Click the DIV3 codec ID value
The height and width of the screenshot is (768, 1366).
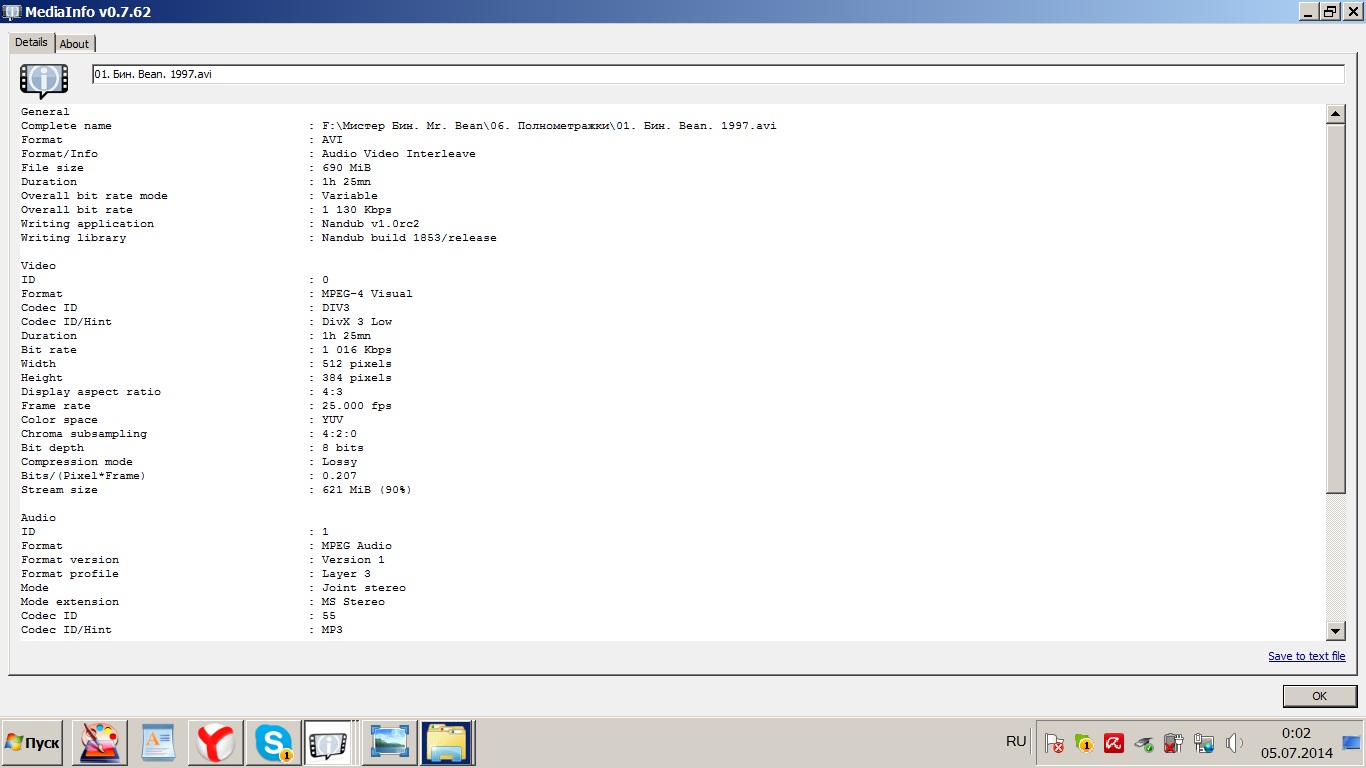pyautogui.click(x=336, y=308)
